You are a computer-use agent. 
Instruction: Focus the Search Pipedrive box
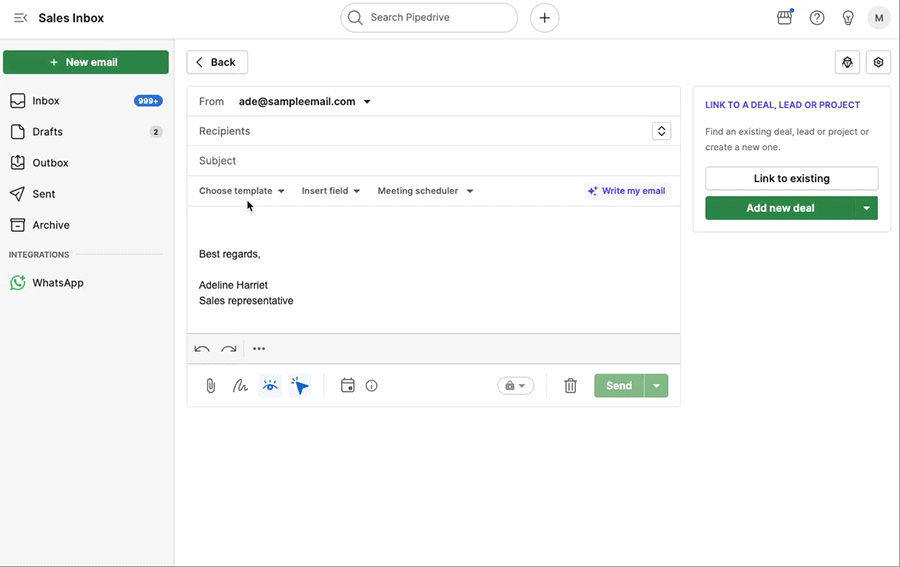pos(429,18)
